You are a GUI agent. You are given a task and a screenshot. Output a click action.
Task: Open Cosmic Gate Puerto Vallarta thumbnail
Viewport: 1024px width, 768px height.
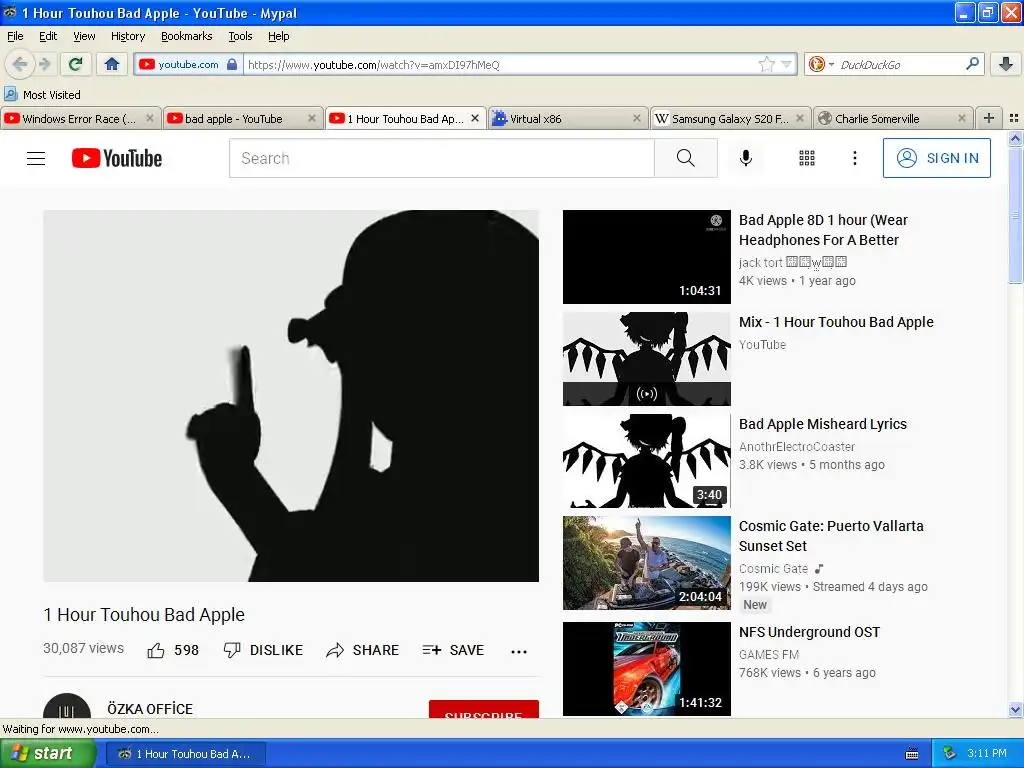point(647,563)
